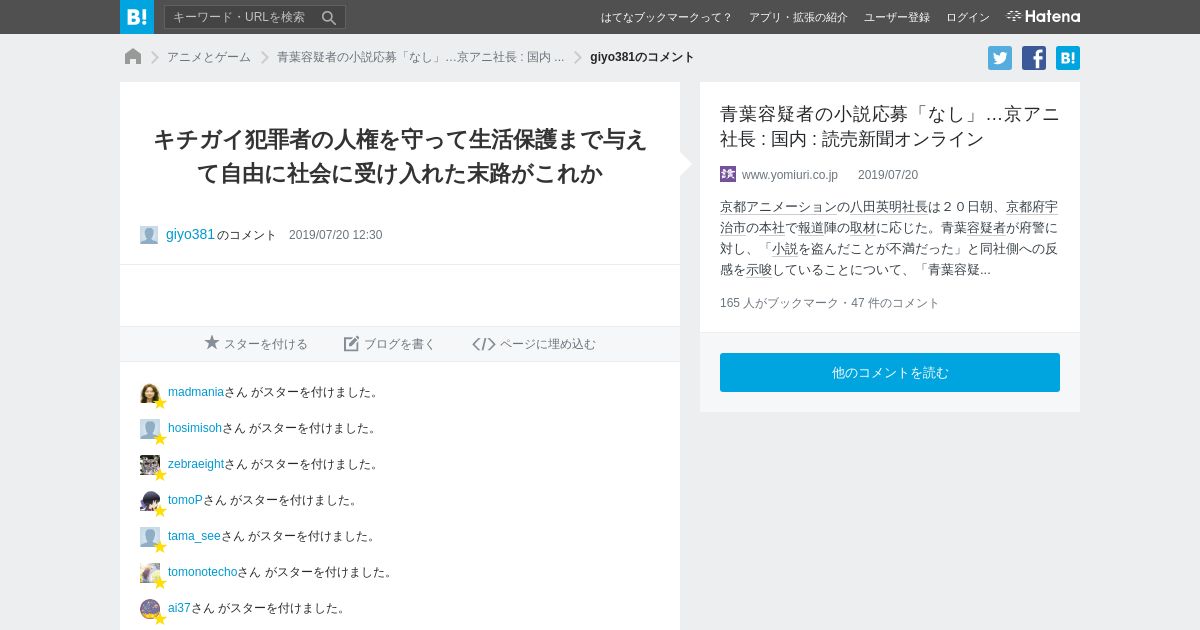This screenshot has height=630, width=1200.
Task: Open 165 人がブックマーク count link
Action: click(779, 303)
